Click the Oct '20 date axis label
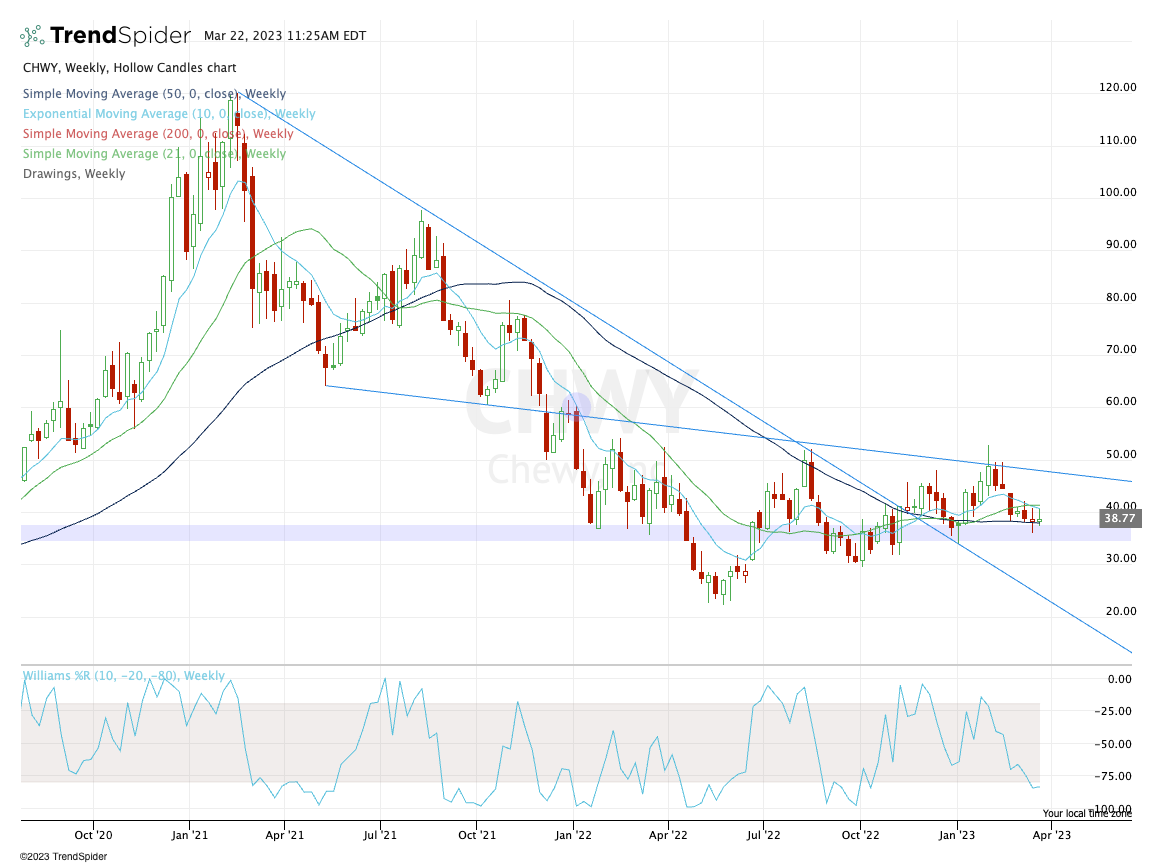 (93, 833)
